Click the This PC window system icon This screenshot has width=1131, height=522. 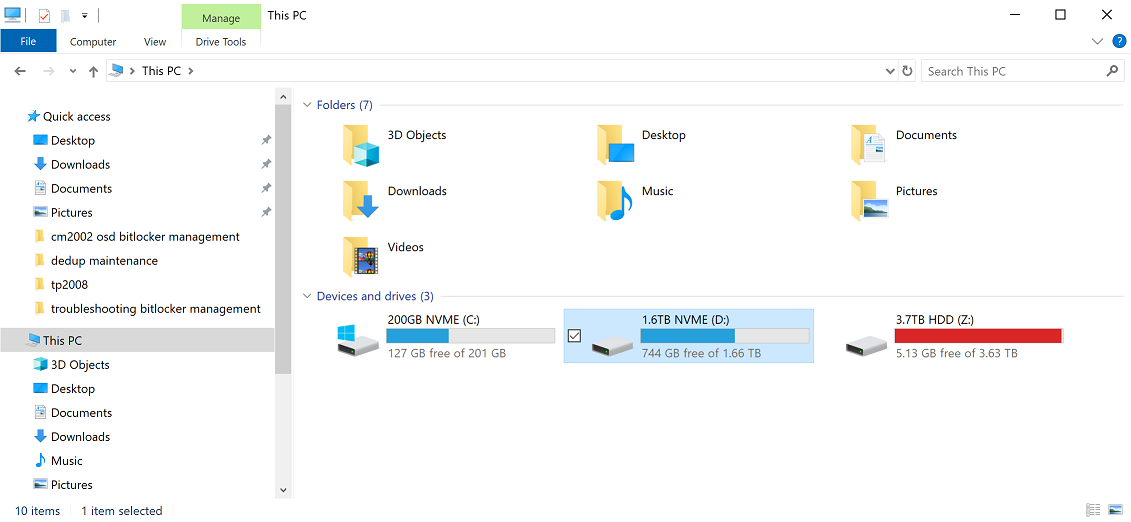coord(13,14)
